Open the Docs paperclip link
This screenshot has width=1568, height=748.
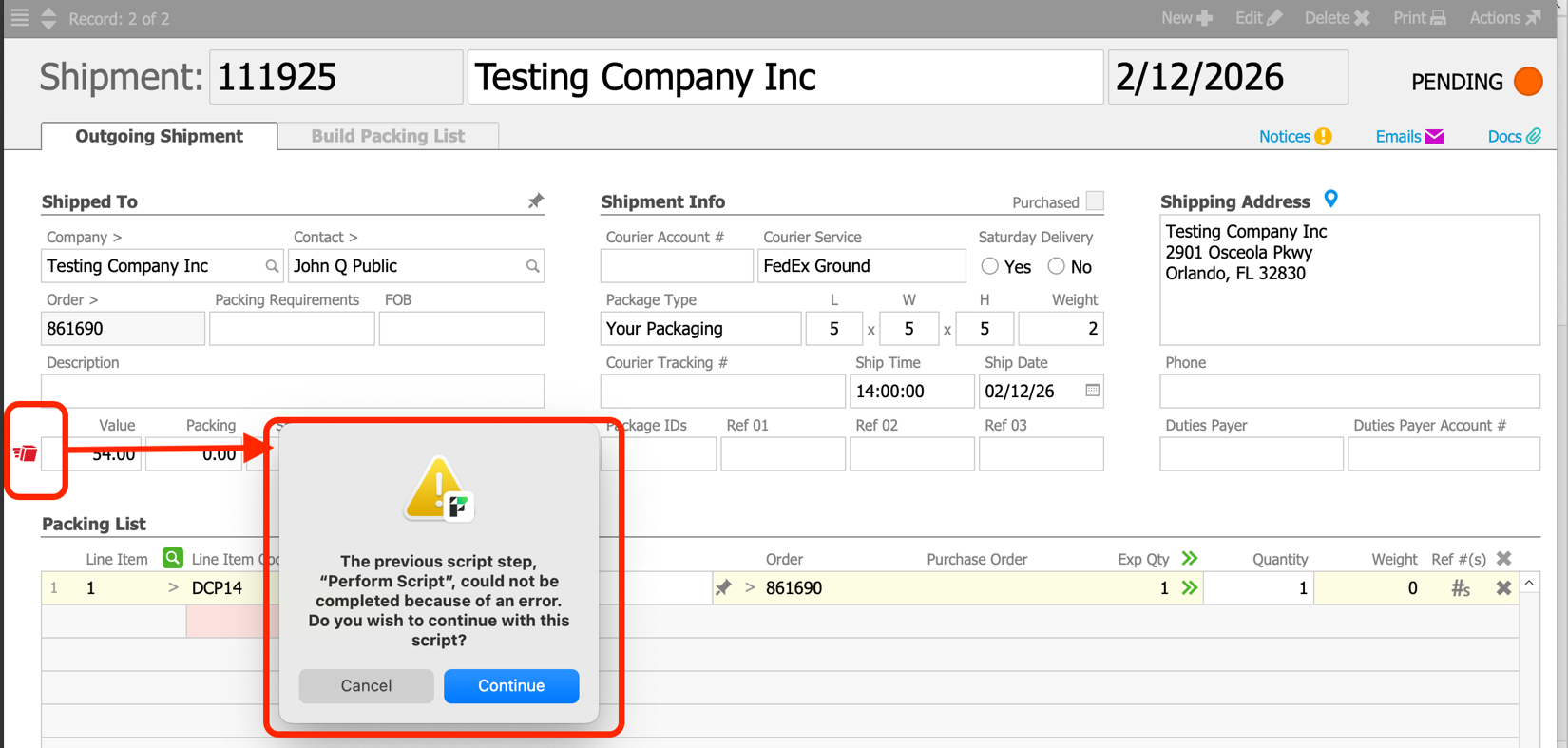pyautogui.click(x=1514, y=137)
